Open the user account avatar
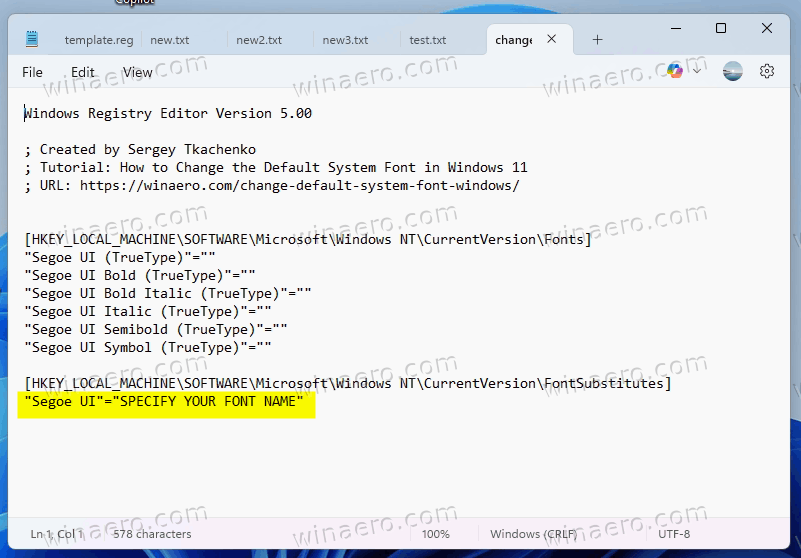 click(x=733, y=71)
